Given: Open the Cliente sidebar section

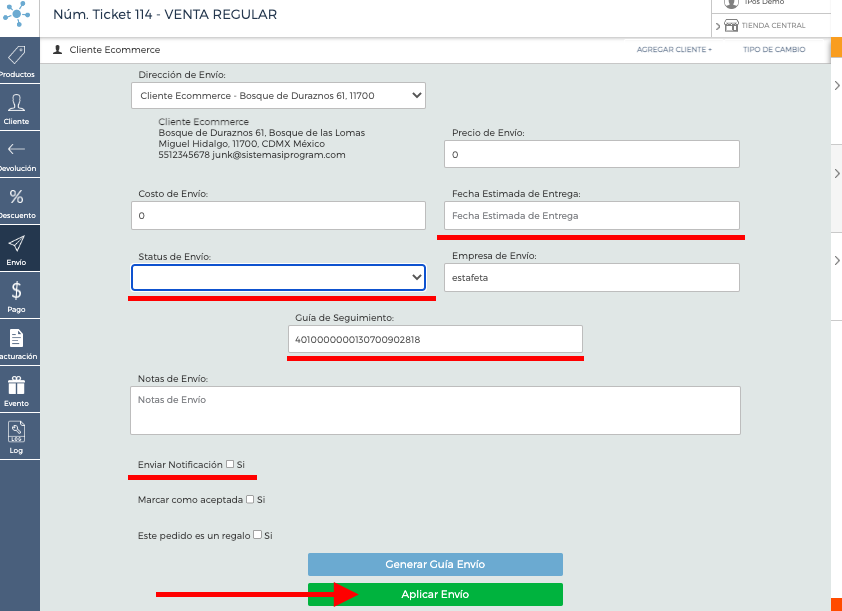Looking at the screenshot, I should (x=19, y=108).
